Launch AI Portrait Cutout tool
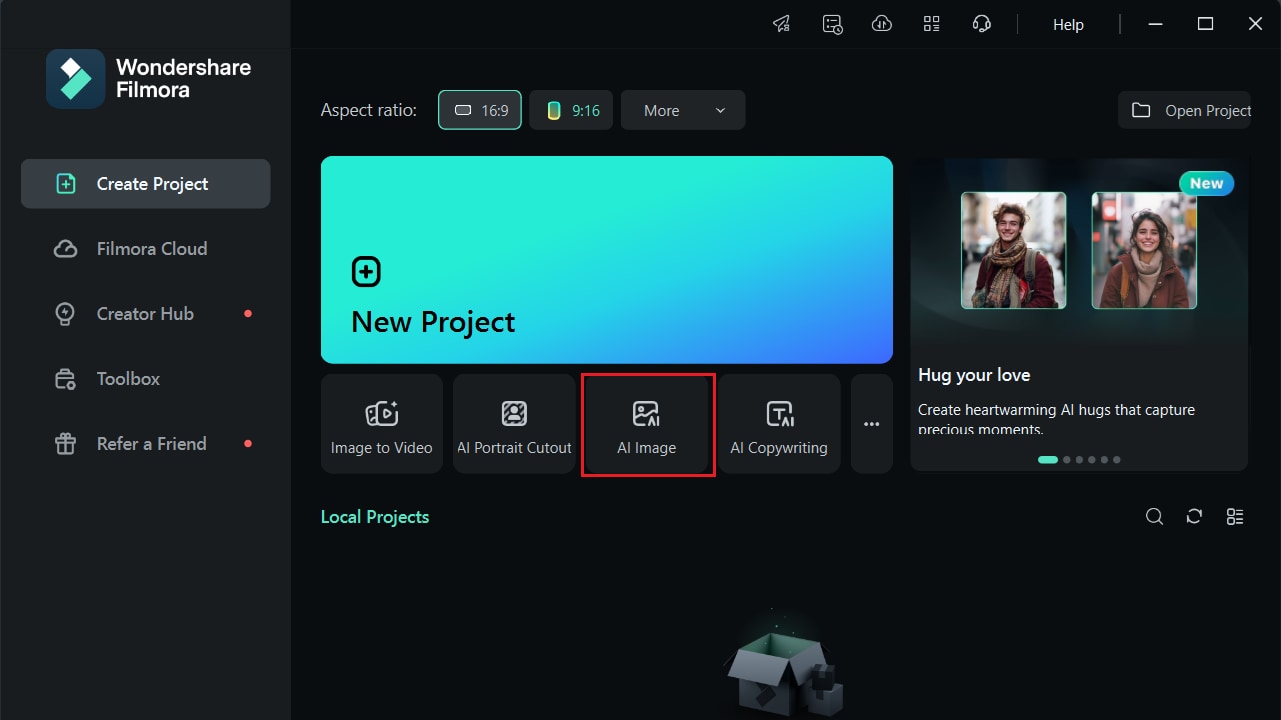Image resolution: width=1281 pixels, height=720 pixels. coord(514,424)
